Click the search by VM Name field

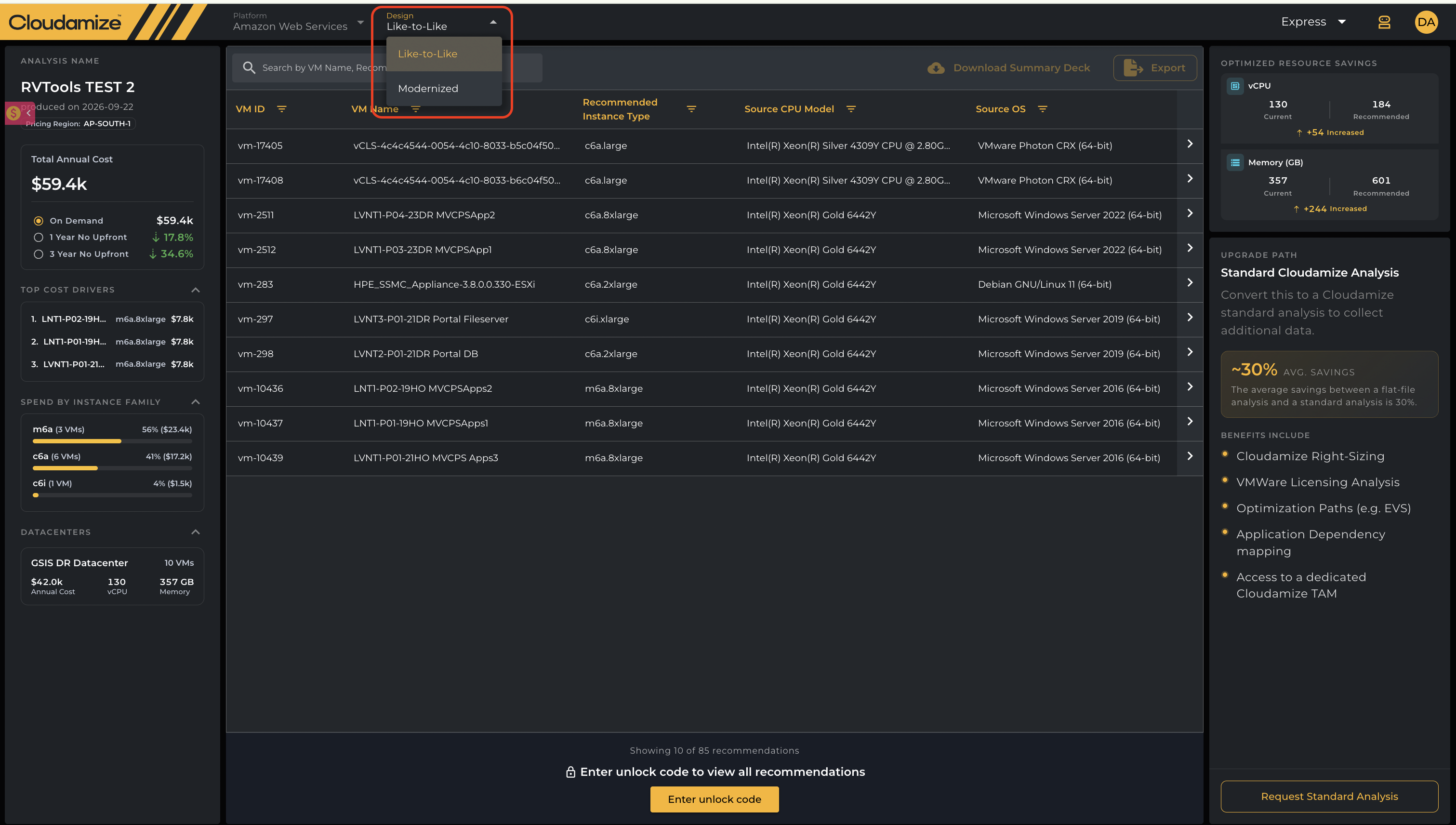[x=387, y=68]
